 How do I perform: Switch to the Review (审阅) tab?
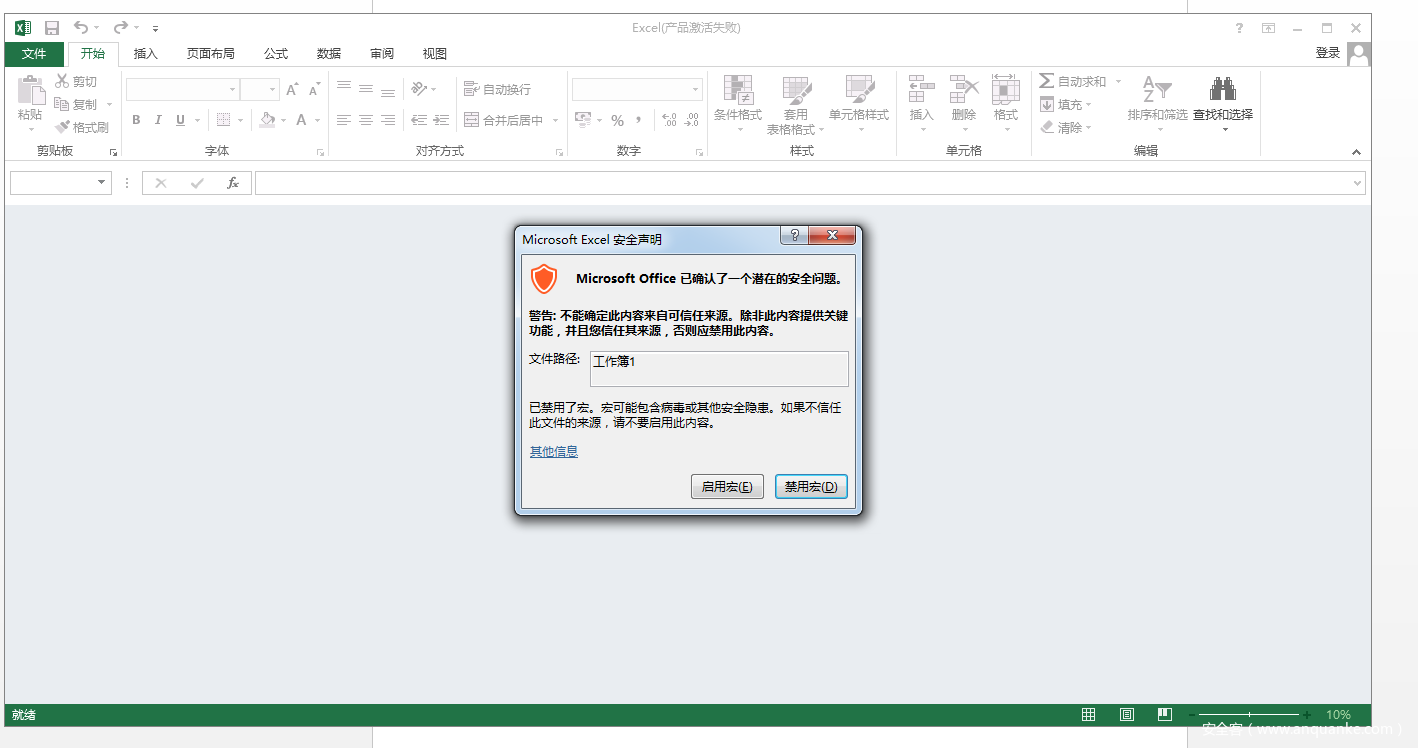click(381, 54)
